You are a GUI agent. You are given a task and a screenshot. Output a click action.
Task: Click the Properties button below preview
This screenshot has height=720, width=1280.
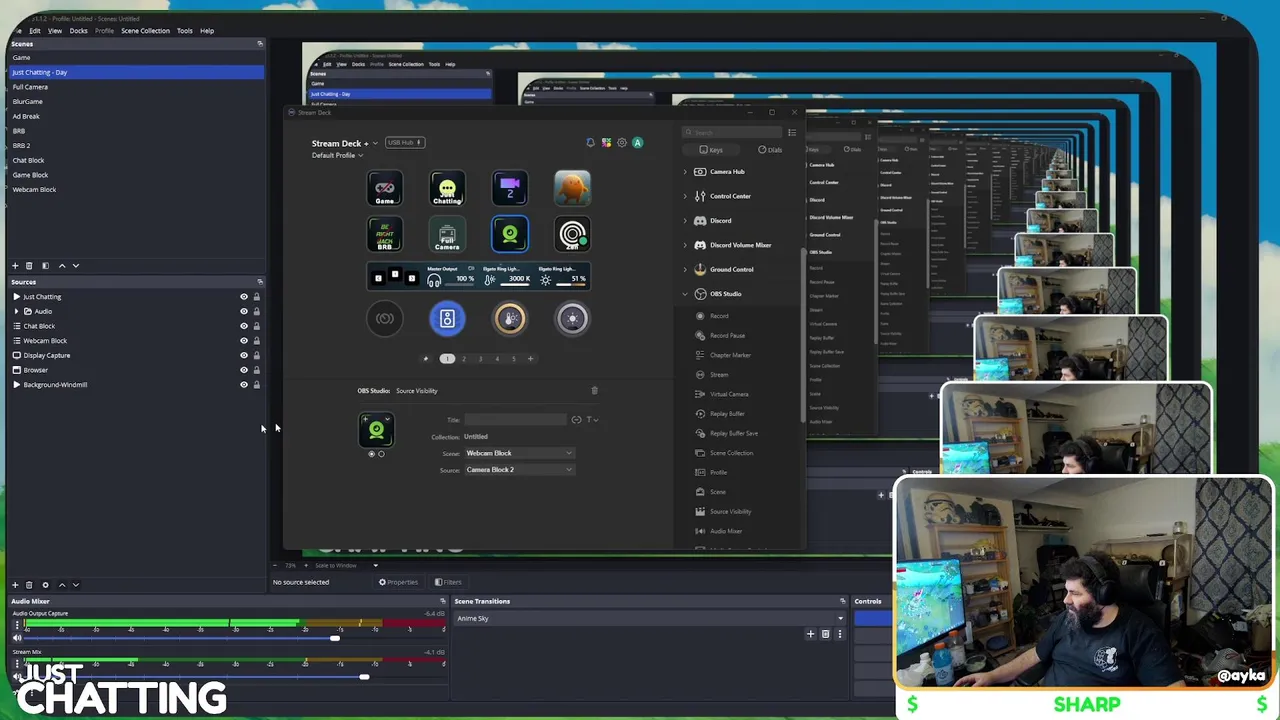[398, 582]
